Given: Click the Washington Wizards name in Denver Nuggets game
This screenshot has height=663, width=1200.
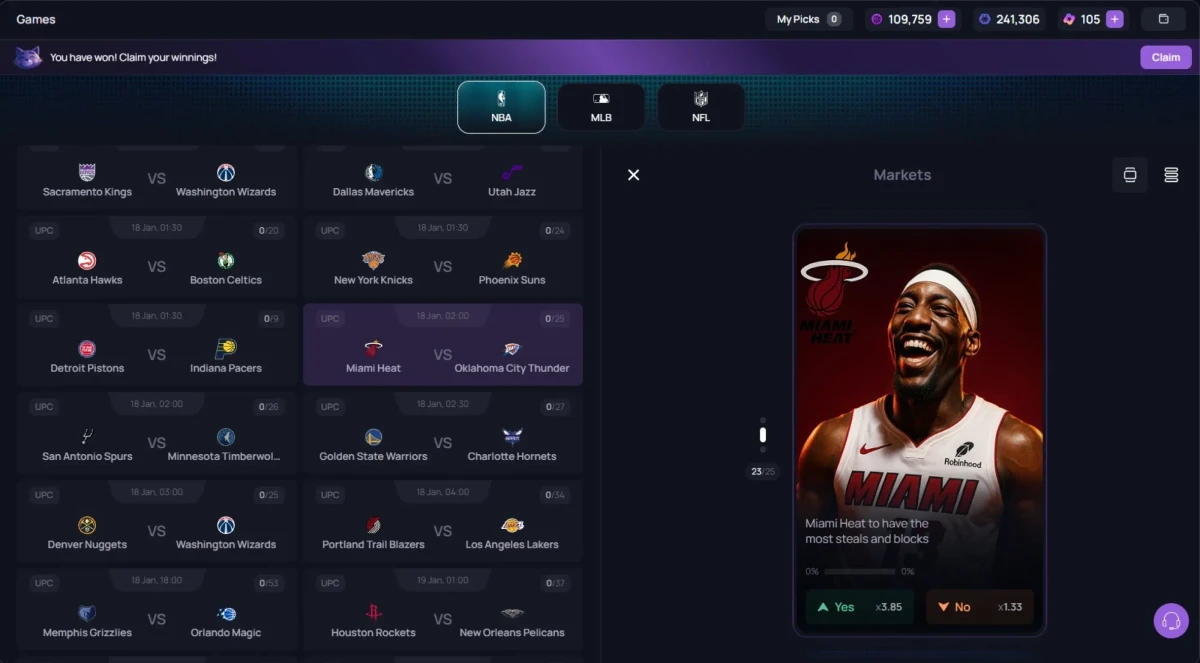Looking at the screenshot, I should tap(226, 545).
